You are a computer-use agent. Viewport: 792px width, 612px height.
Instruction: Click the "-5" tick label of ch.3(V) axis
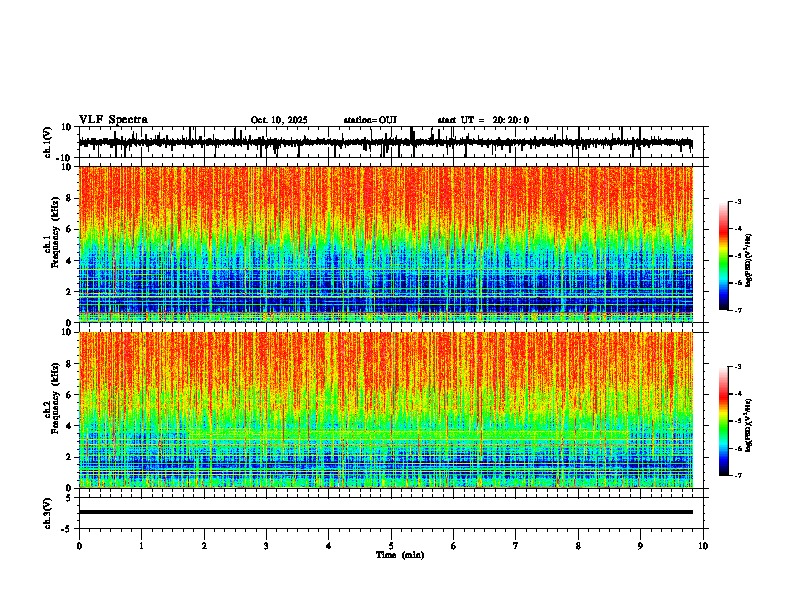(67, 529)
